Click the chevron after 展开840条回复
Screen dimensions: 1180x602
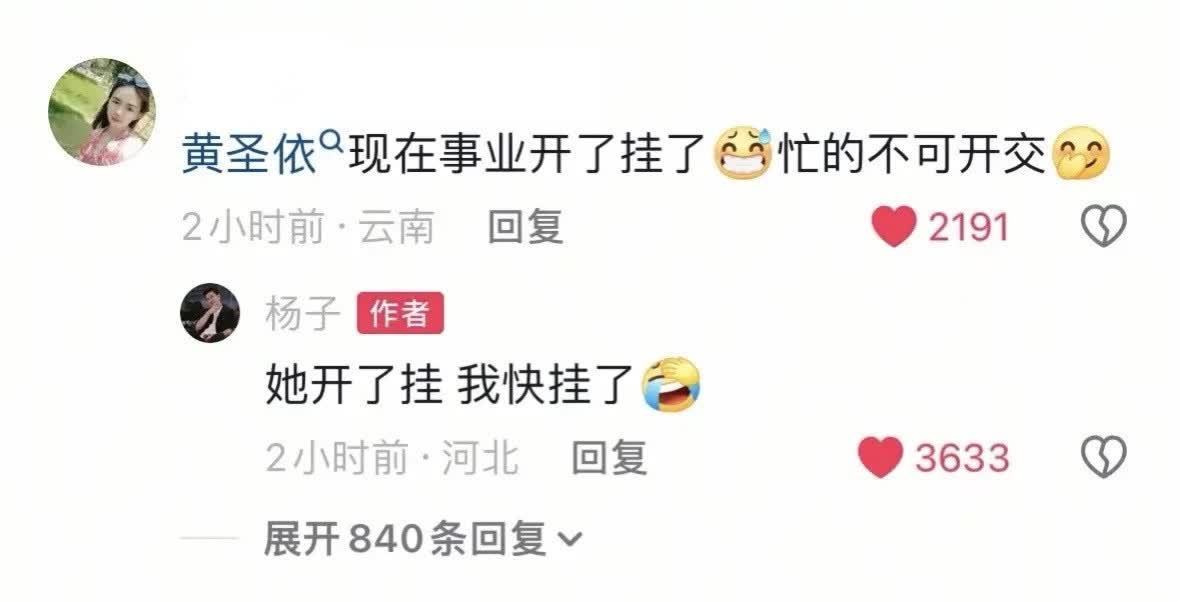(x=570, y=540)
